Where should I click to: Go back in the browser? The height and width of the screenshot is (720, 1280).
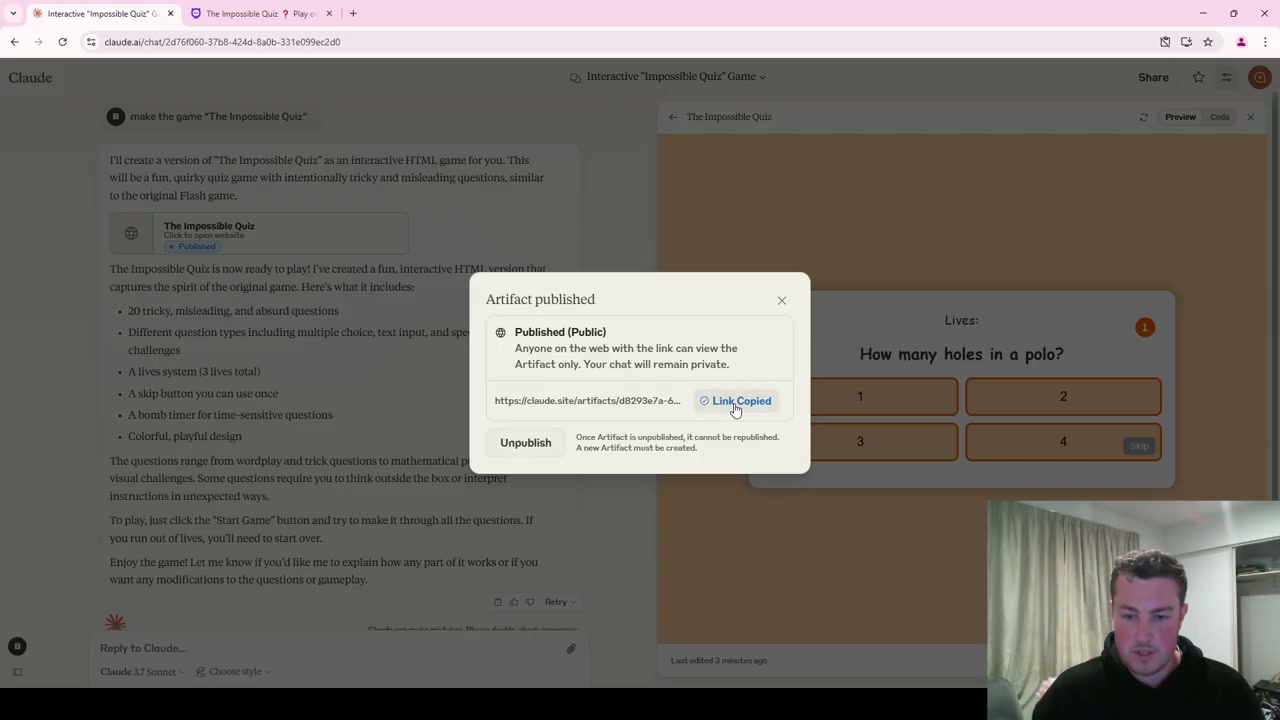pos(14,42)
